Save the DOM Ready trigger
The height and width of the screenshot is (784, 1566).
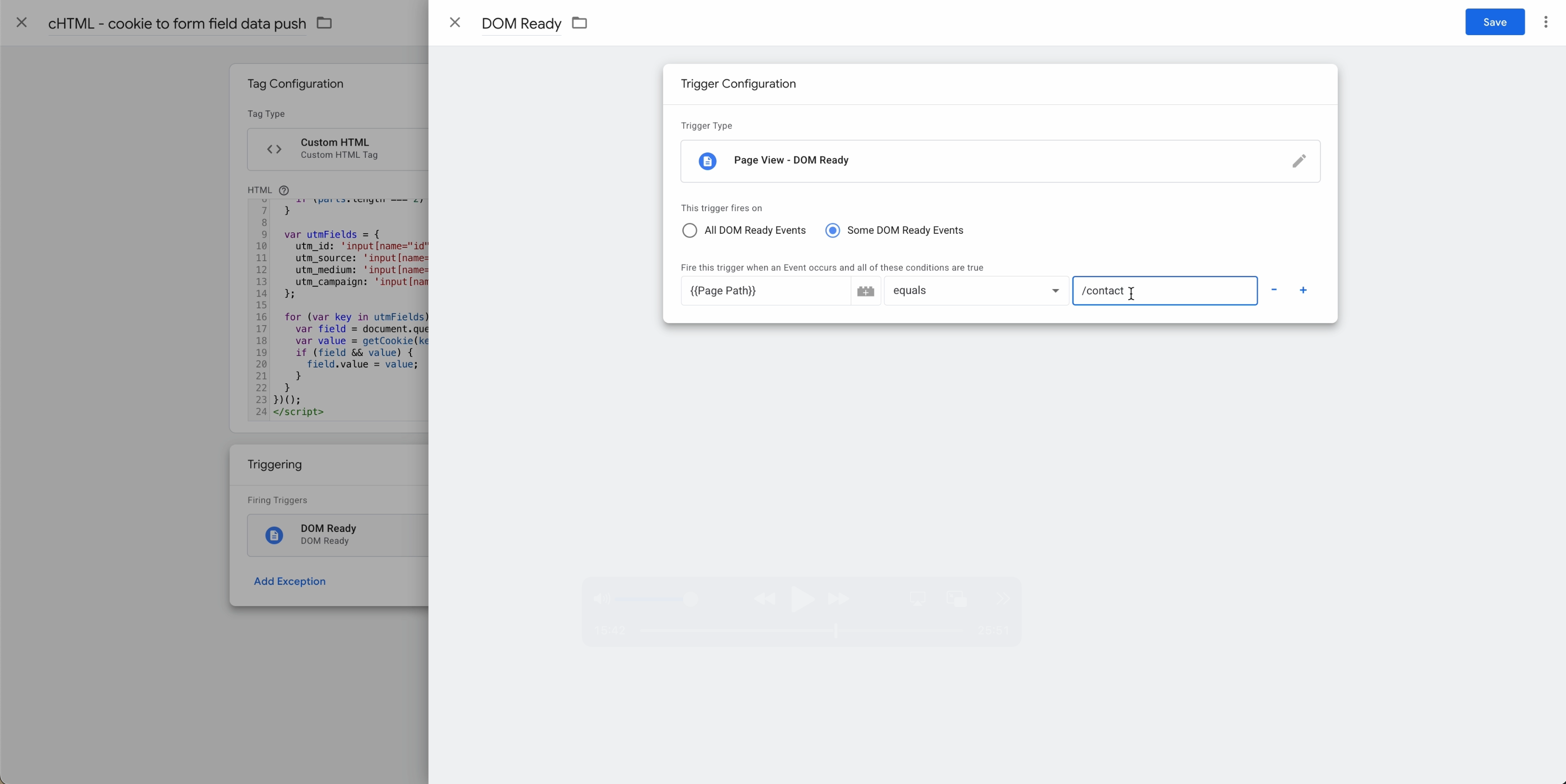(x=1495, y=22)
